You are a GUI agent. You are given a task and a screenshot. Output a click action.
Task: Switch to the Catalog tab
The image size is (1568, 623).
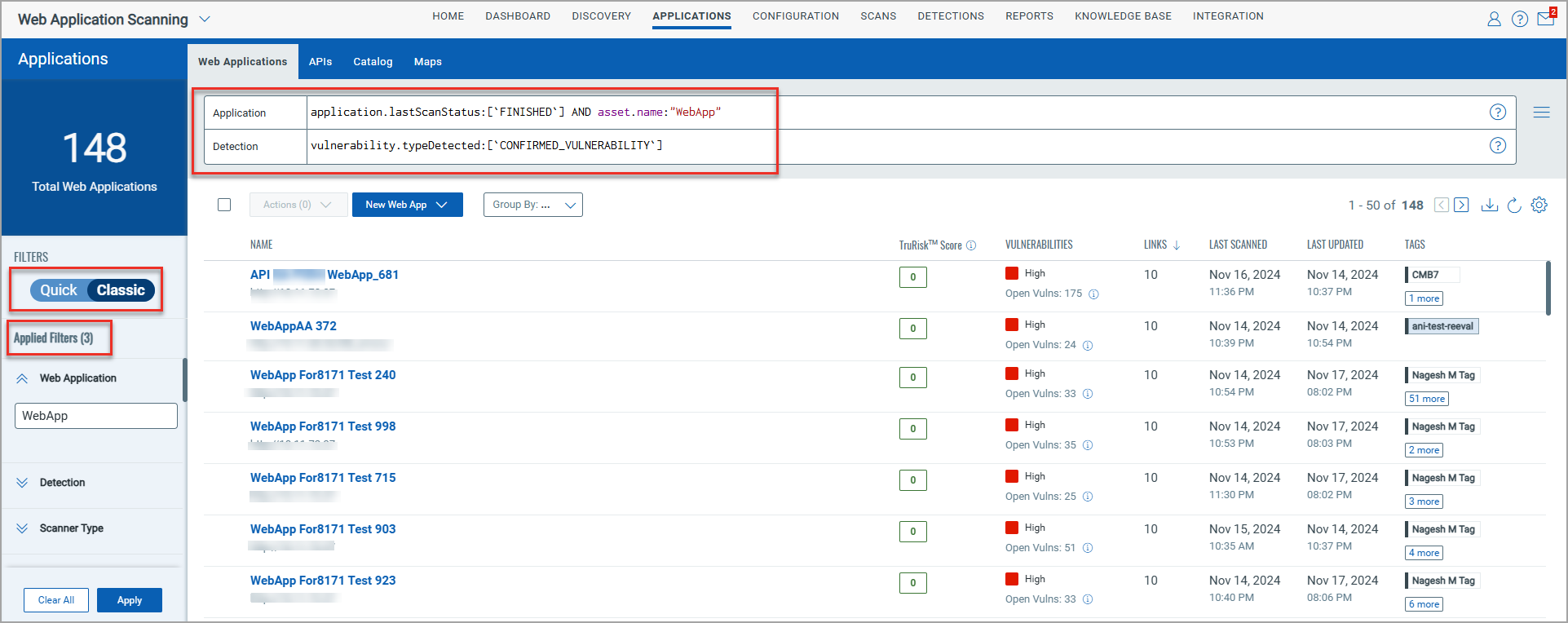[373, 62]
